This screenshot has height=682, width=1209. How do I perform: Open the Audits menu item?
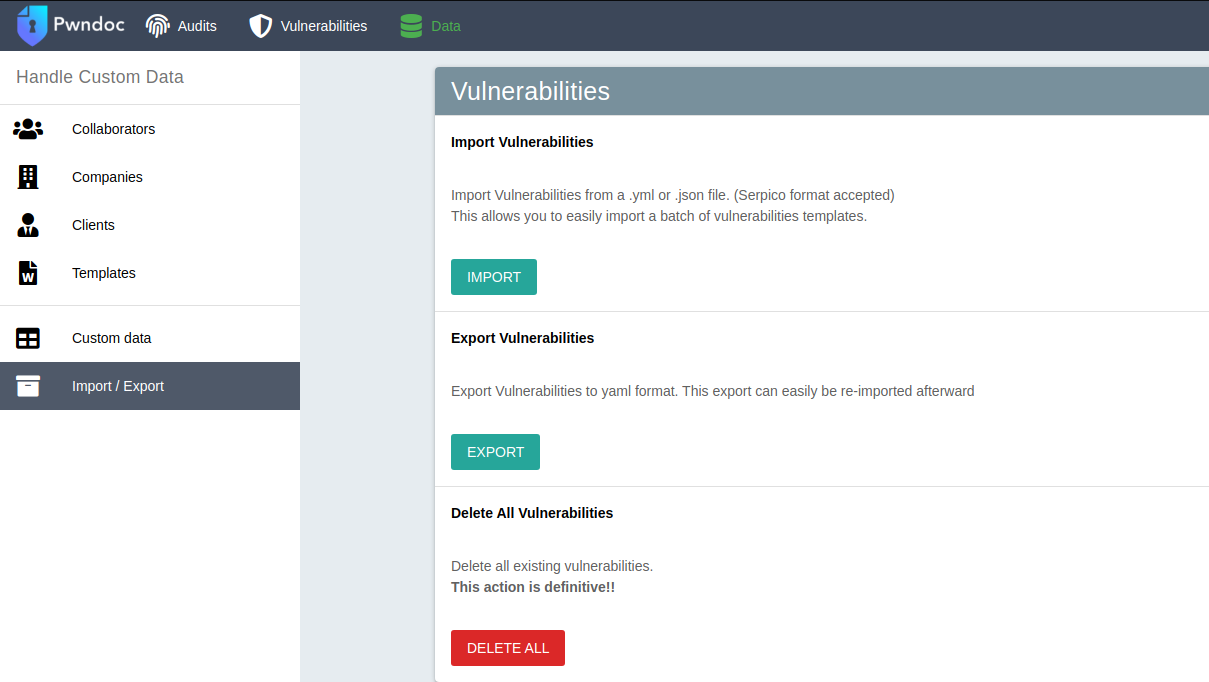[197, 26]
